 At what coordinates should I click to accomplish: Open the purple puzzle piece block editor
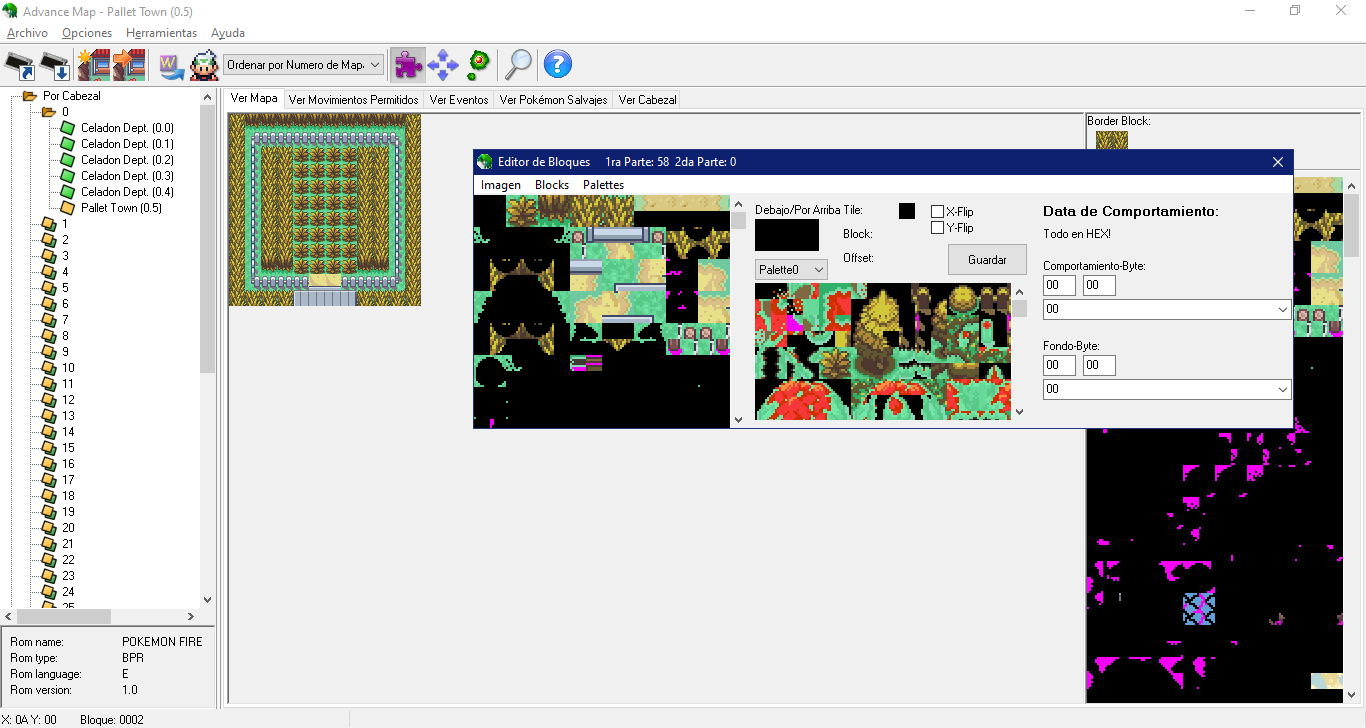[x=407, y=65]
